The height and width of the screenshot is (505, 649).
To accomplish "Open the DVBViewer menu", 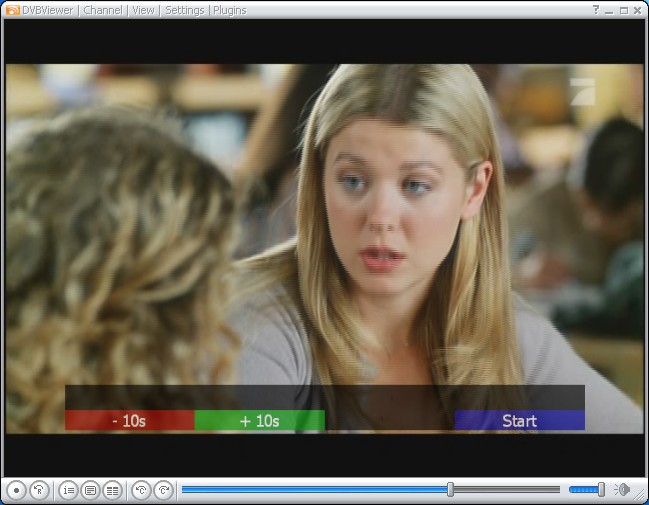I will [x=47, y=10].
